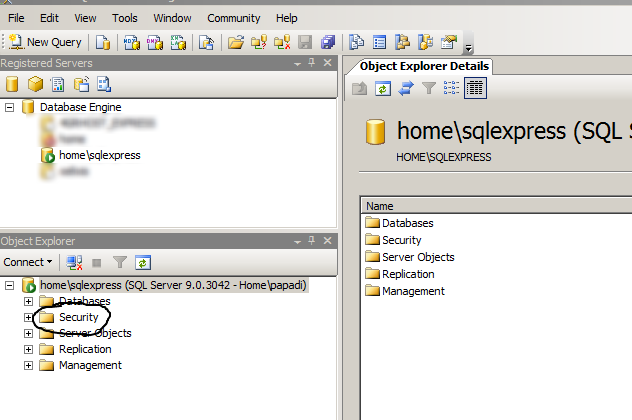
Task: Switch to Object Explorer Details tab
Action: 424,66
